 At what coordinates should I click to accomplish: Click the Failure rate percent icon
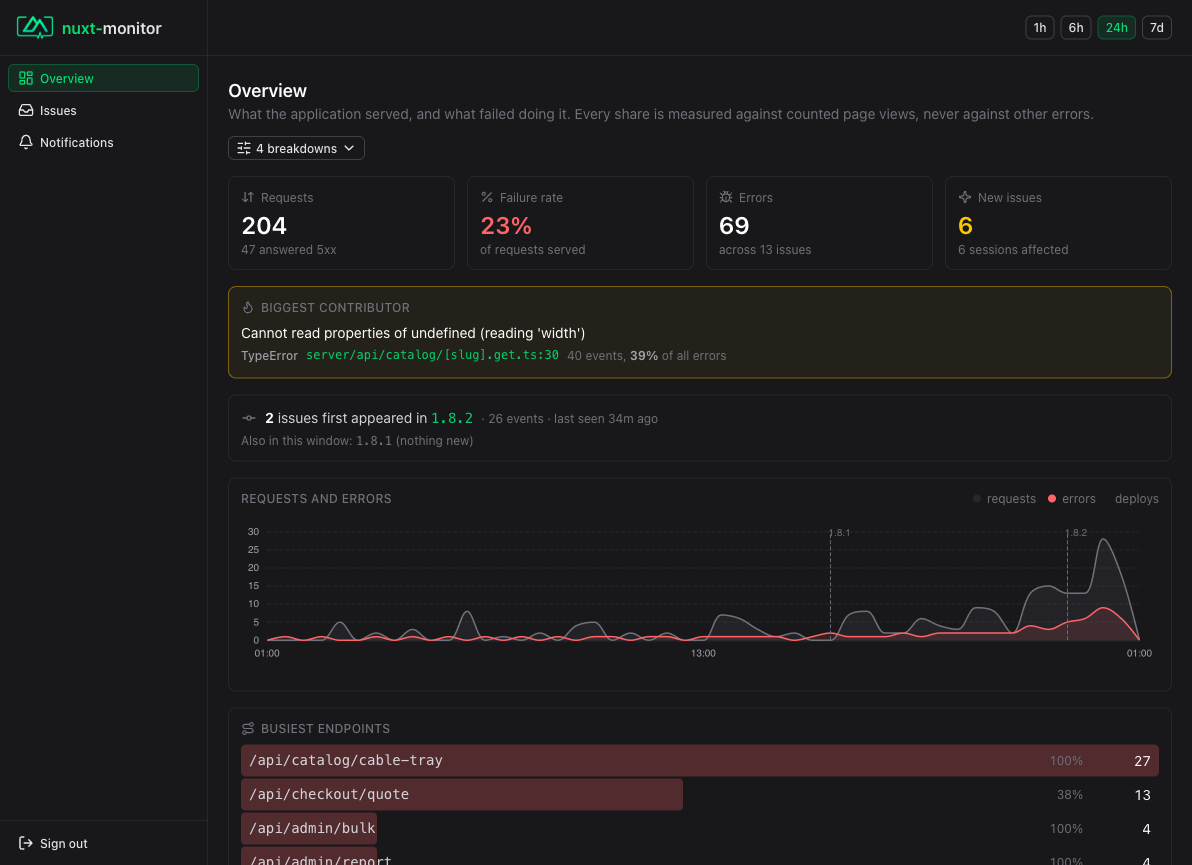pyautogui.click(x=487, y=197)
